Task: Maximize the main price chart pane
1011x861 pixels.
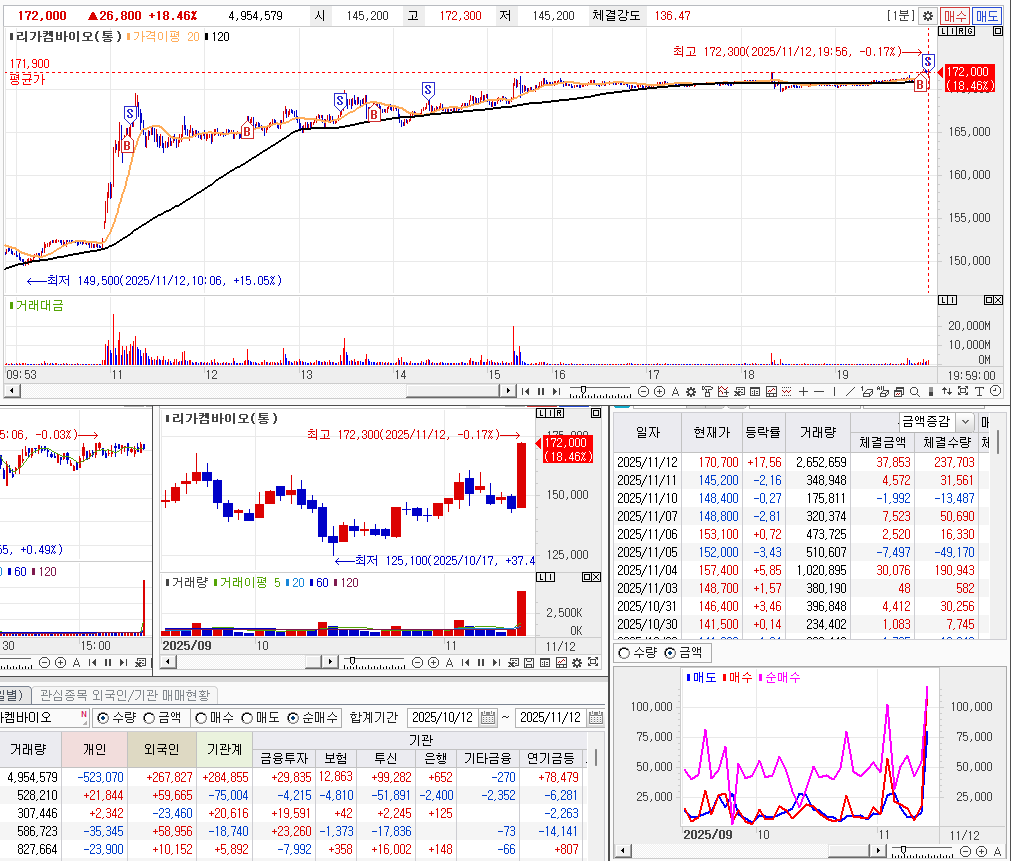Action: click(x=997, y=31)
